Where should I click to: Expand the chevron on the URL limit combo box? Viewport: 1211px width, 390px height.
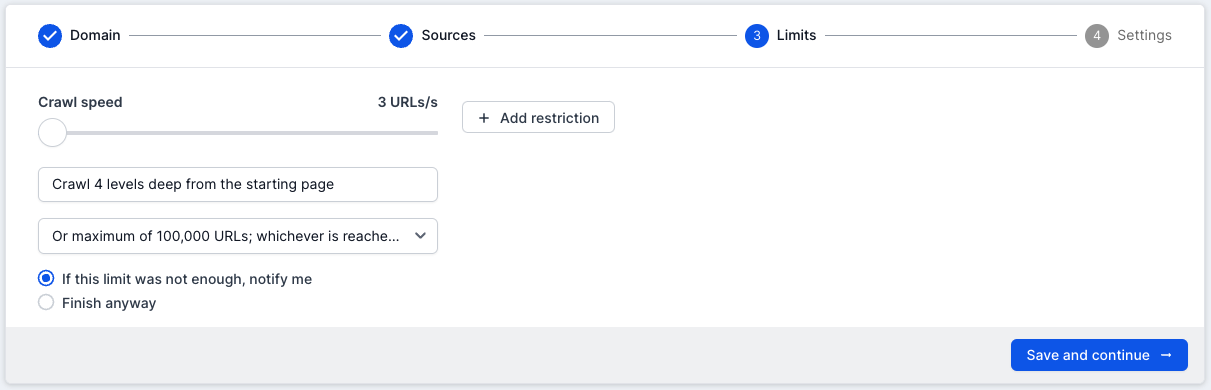[420, 236]
